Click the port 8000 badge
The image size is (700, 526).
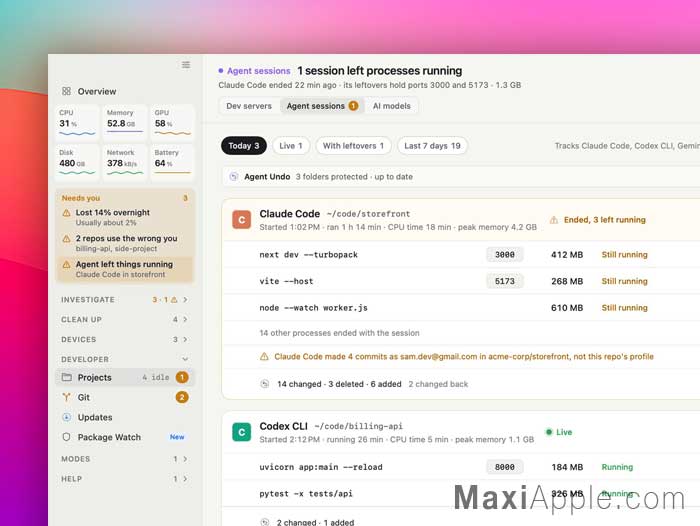[x=504, y=467]
